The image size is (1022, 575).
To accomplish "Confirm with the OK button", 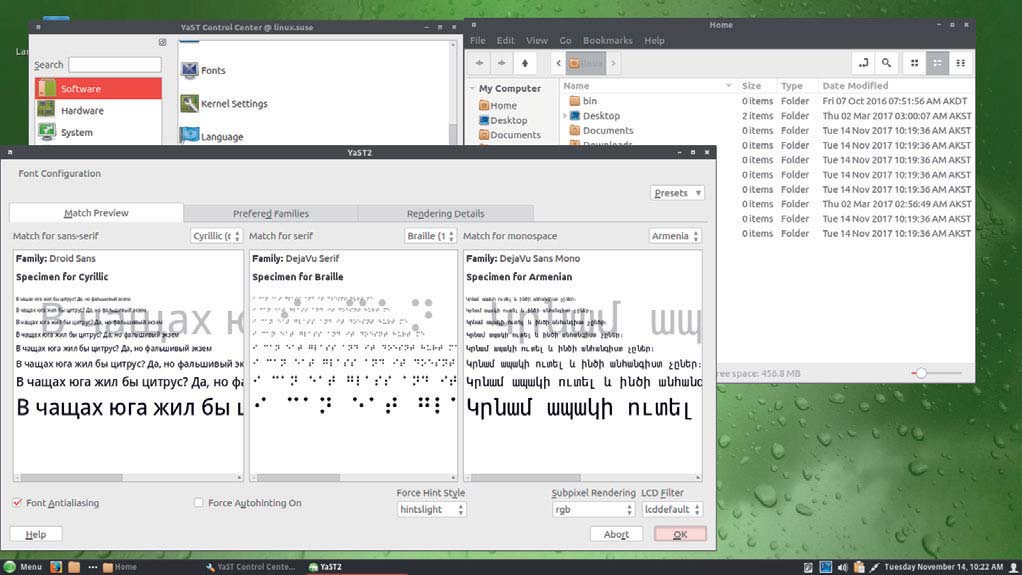I will click(x=680, y=534).
